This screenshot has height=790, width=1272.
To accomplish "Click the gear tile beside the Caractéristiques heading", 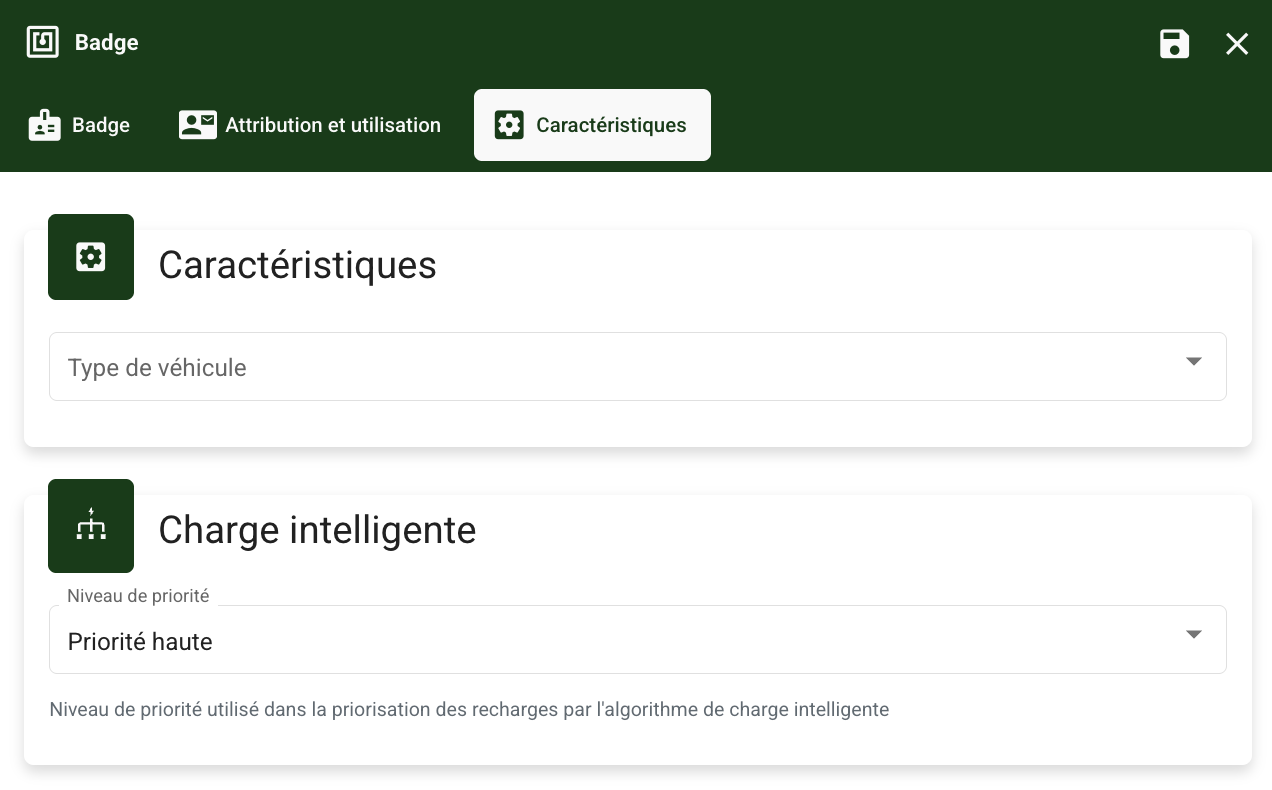I will click(91, 257).
